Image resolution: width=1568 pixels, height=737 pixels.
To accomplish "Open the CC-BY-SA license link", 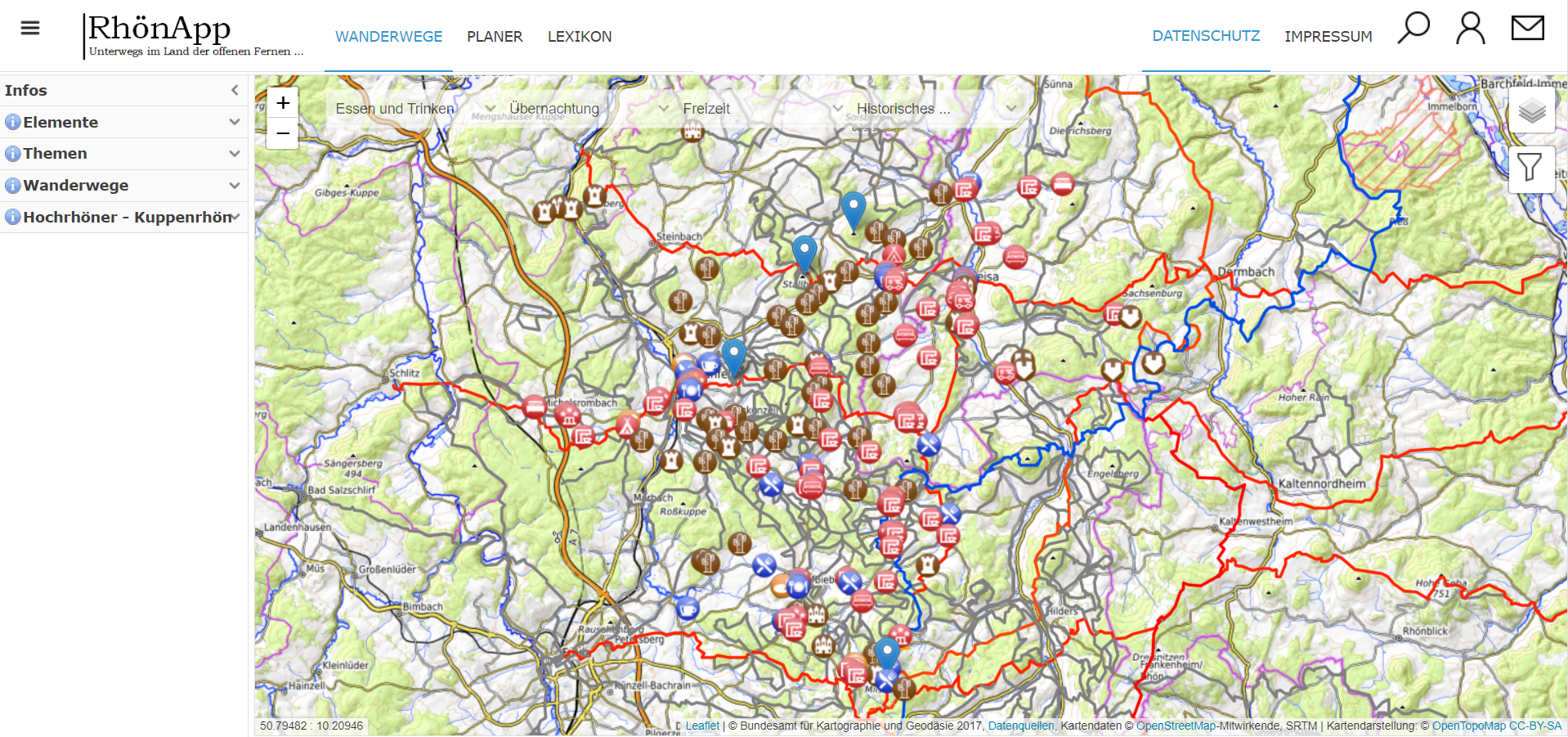I will point(1535,726).
